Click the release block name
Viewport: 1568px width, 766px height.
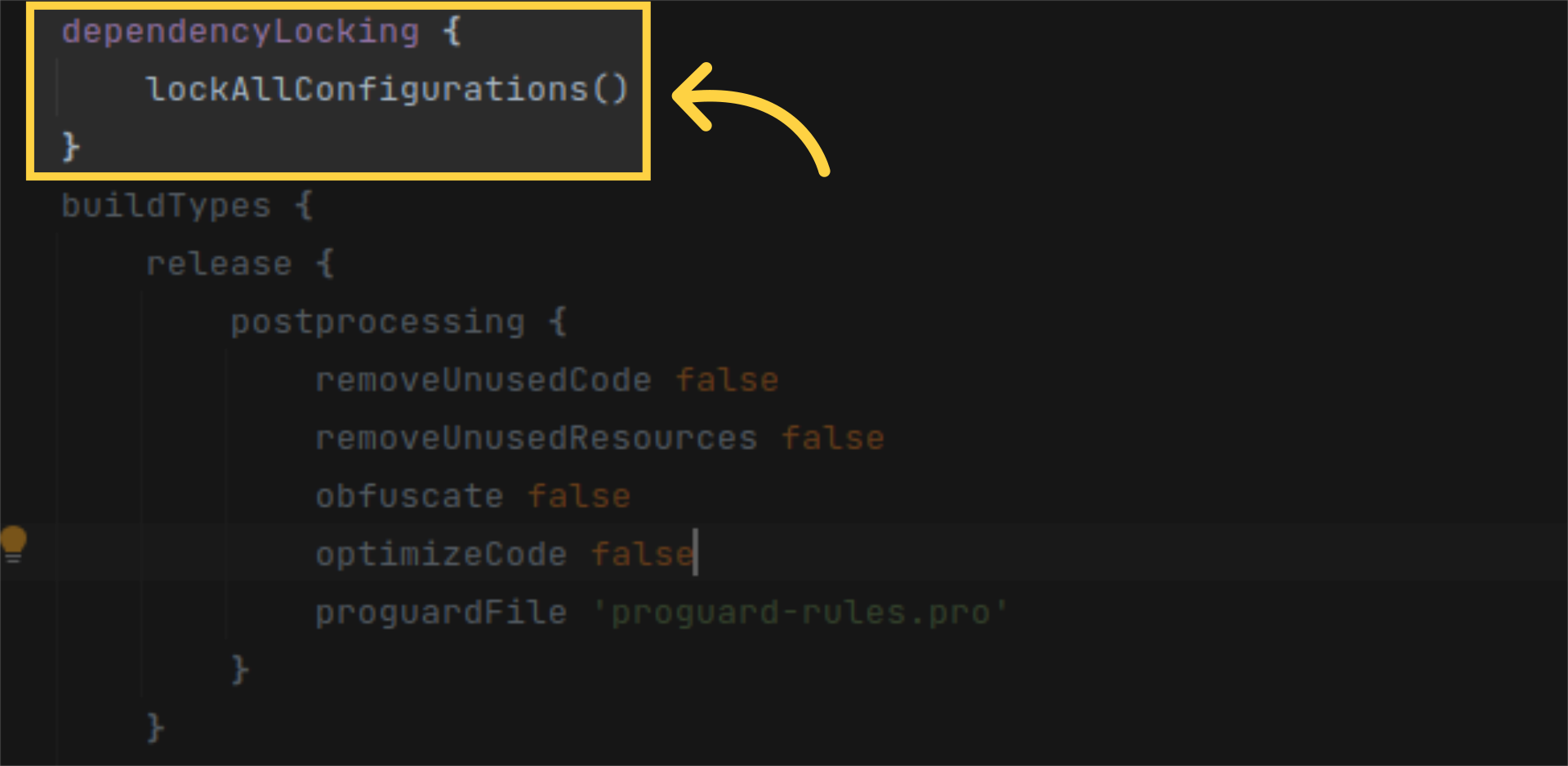coord(219,264)
